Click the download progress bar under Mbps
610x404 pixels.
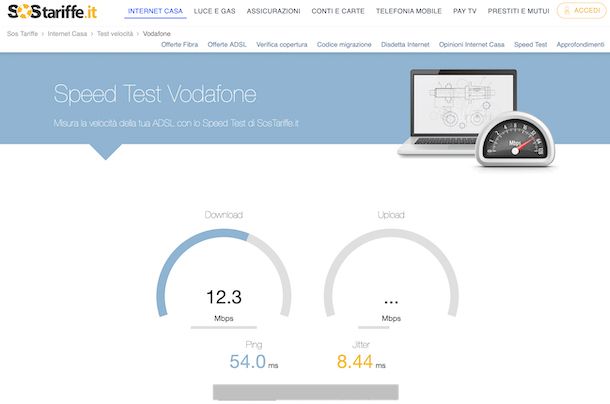pyautogui.click(x=224, y=327)
